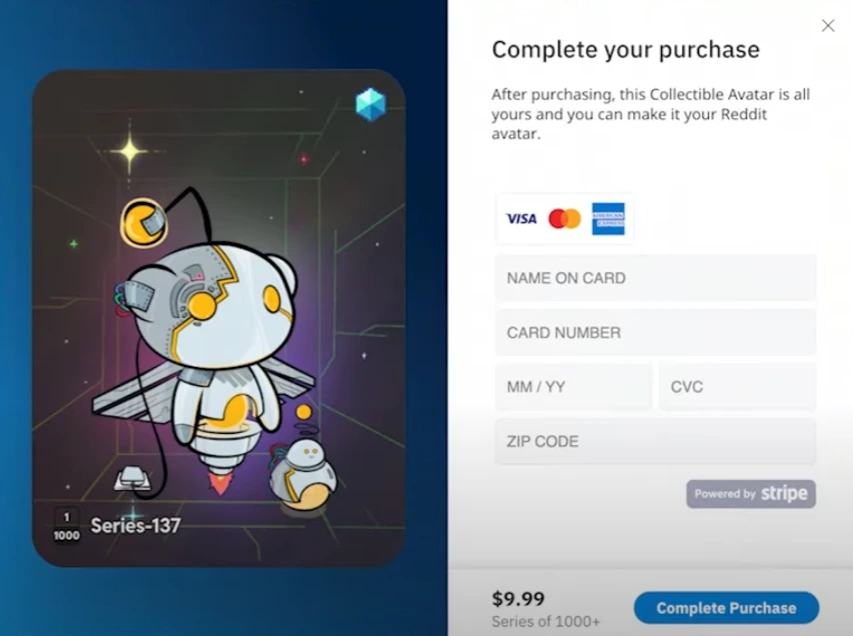Click the 1/1000 edition badge

[67, 526]
